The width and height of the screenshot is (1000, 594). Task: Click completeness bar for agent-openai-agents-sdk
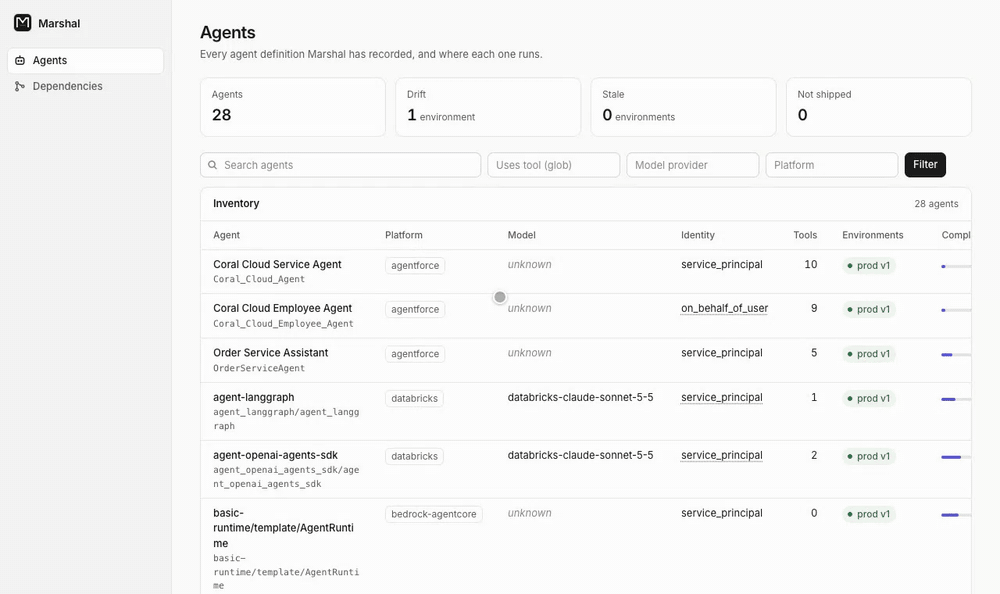click(956, 457)
